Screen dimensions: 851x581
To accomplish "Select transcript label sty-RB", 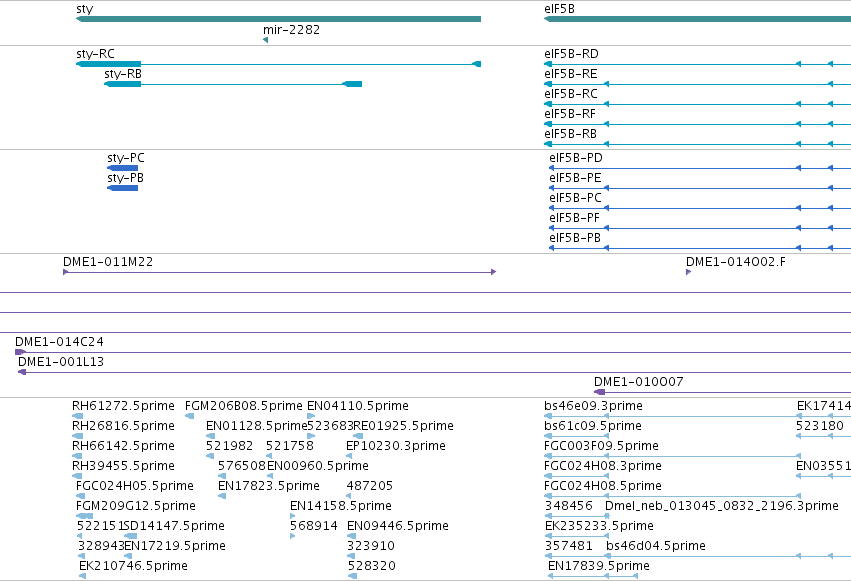I will (123, 74).
